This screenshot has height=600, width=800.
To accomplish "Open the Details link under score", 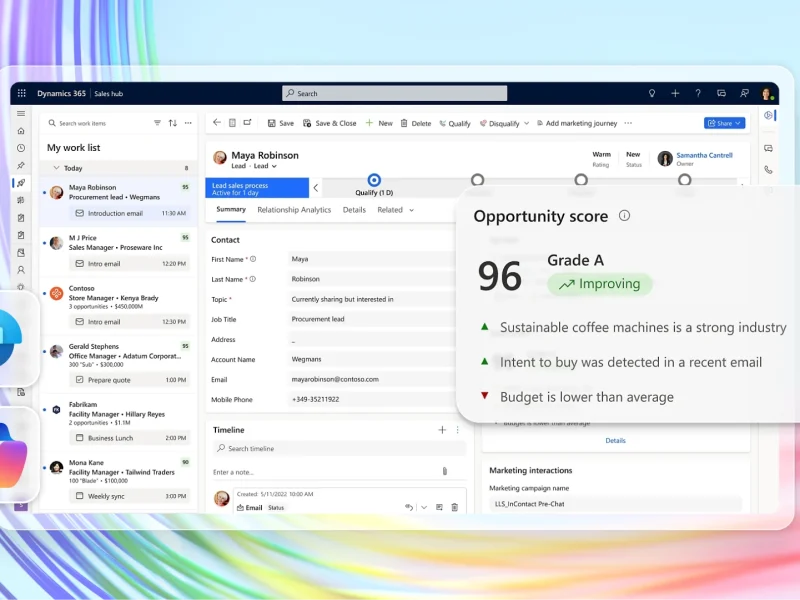I will tap(615, 440).
